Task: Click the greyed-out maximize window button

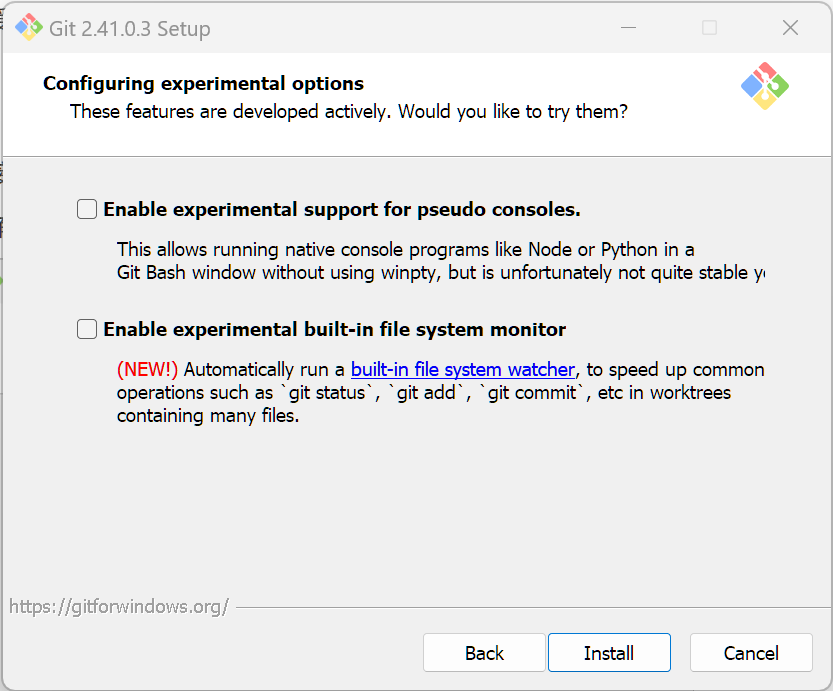Action: pos(709,28)
